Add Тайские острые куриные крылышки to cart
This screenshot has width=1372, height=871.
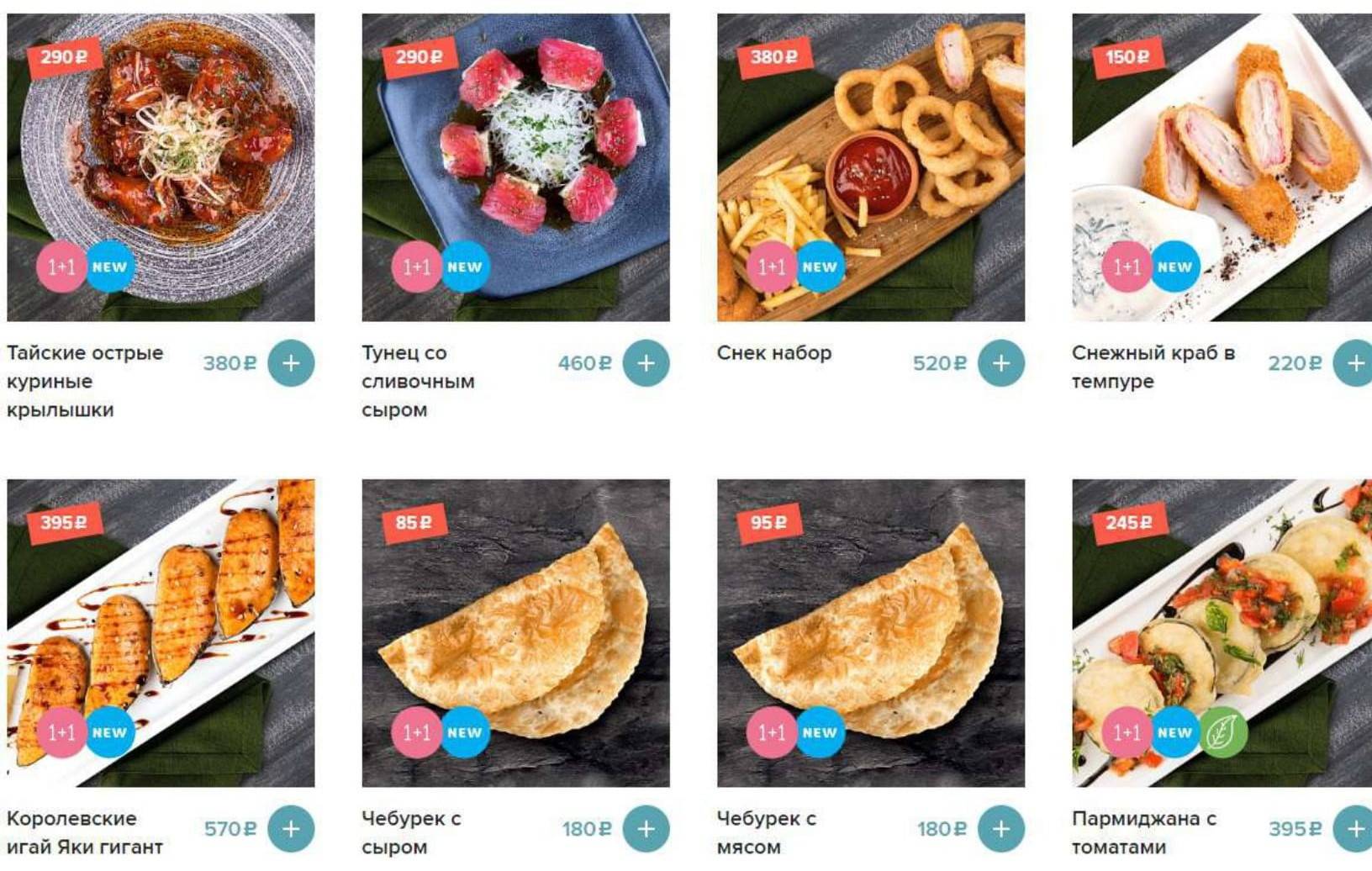(x=291, y=363)
